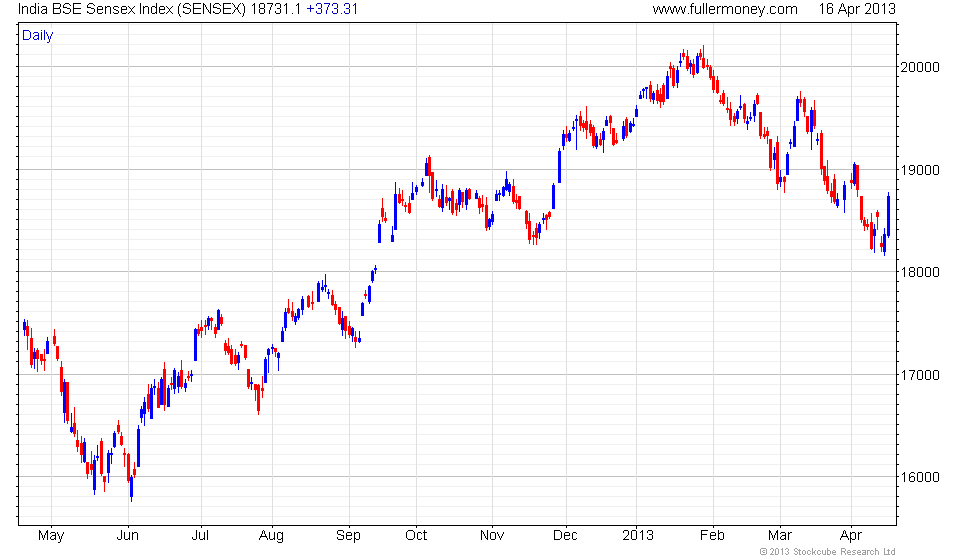
Task: Click the 18000 price axis label
Action: point(919,272)
